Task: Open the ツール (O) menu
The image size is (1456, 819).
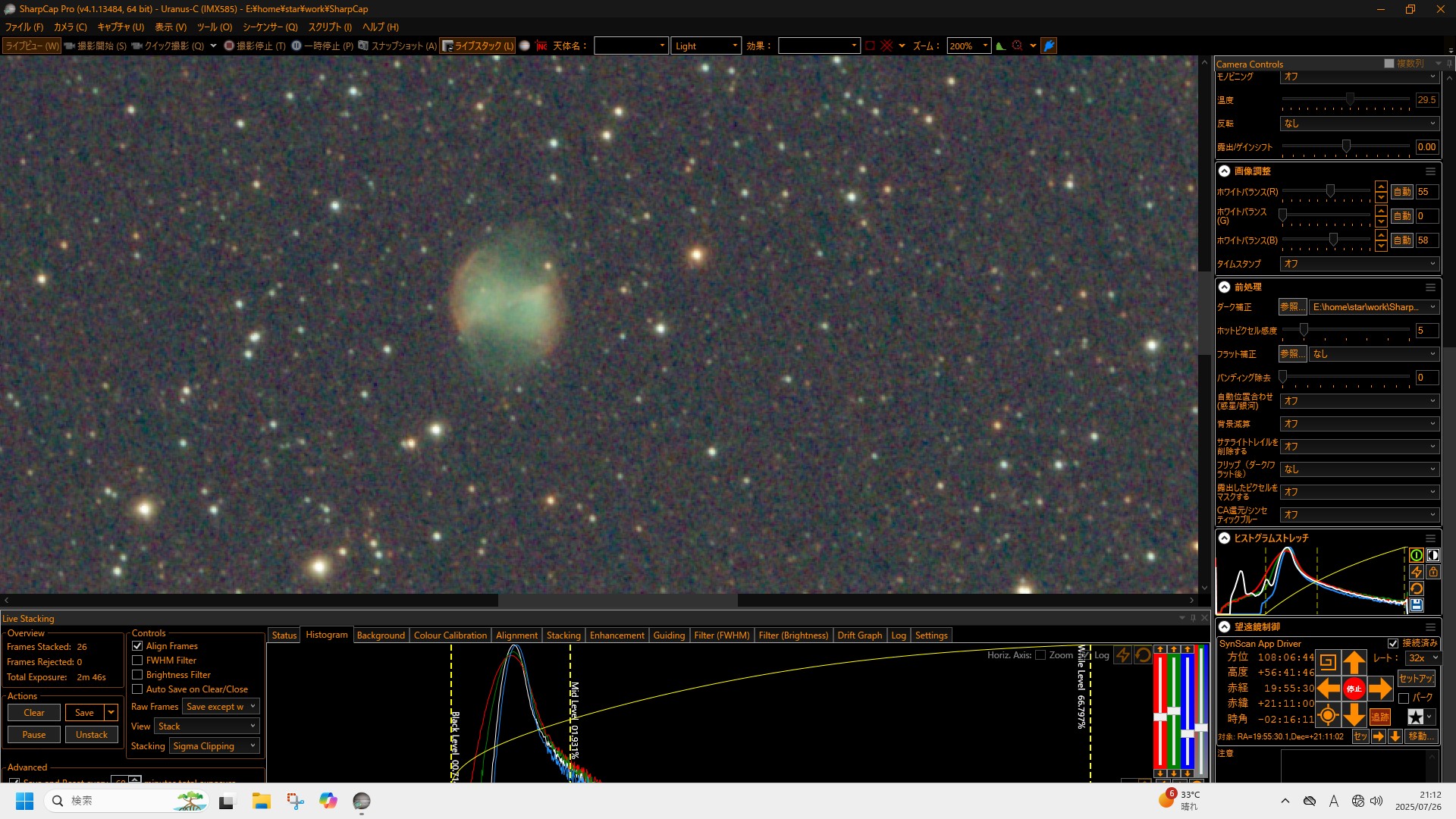Action: pos(214,27)
